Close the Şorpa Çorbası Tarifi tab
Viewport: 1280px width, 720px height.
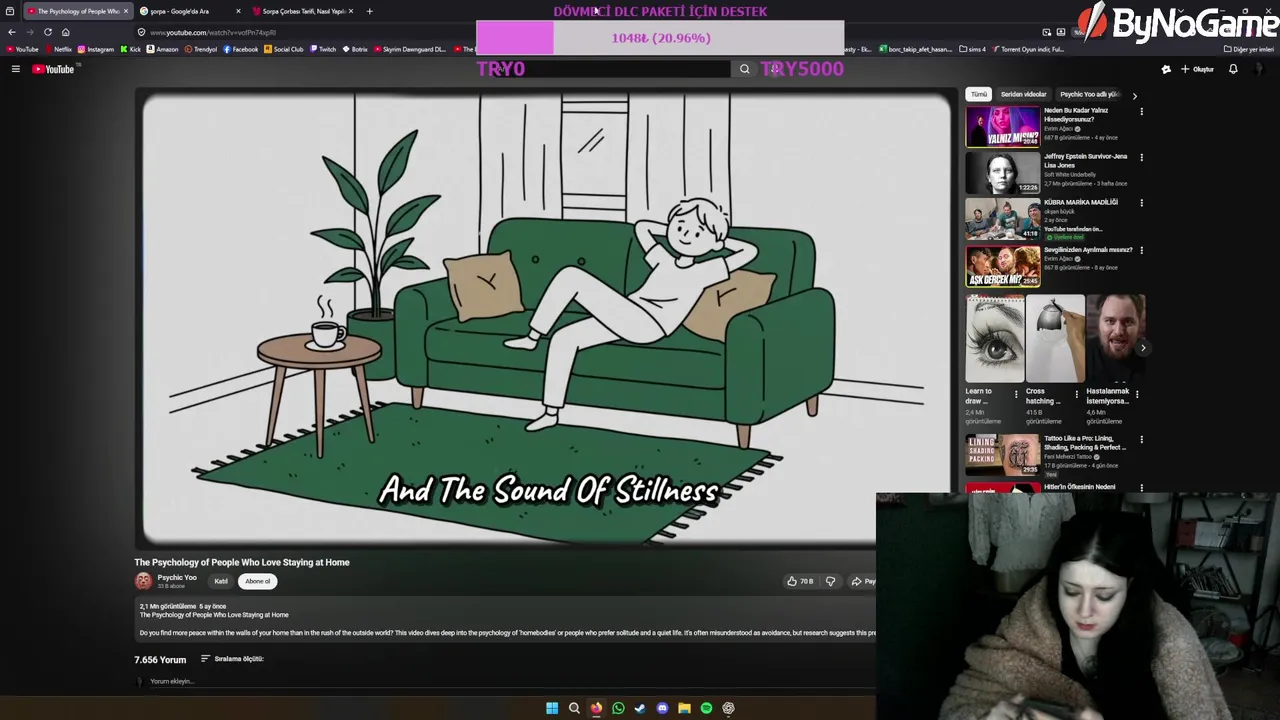[x=350, y=11]
